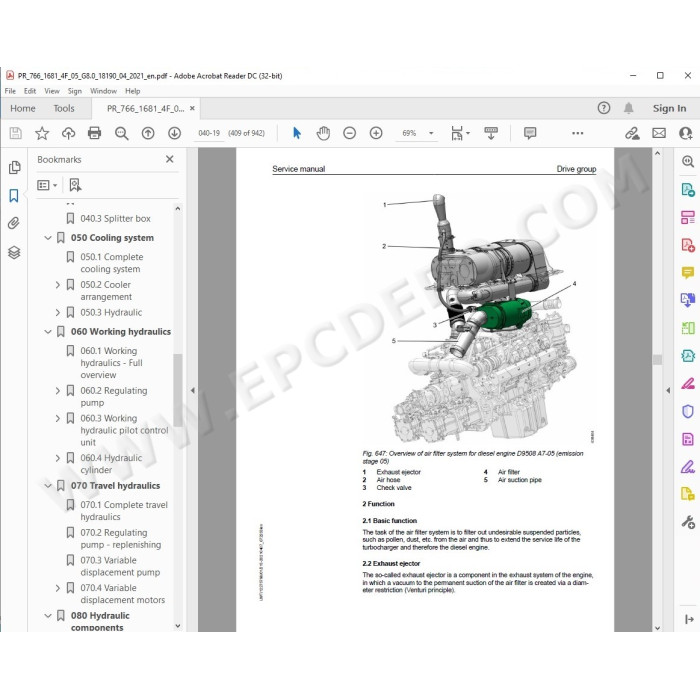Viewport: 700px width, 700px height.
Task: Open the Edit menu
Action: click(x=30, y=91)
